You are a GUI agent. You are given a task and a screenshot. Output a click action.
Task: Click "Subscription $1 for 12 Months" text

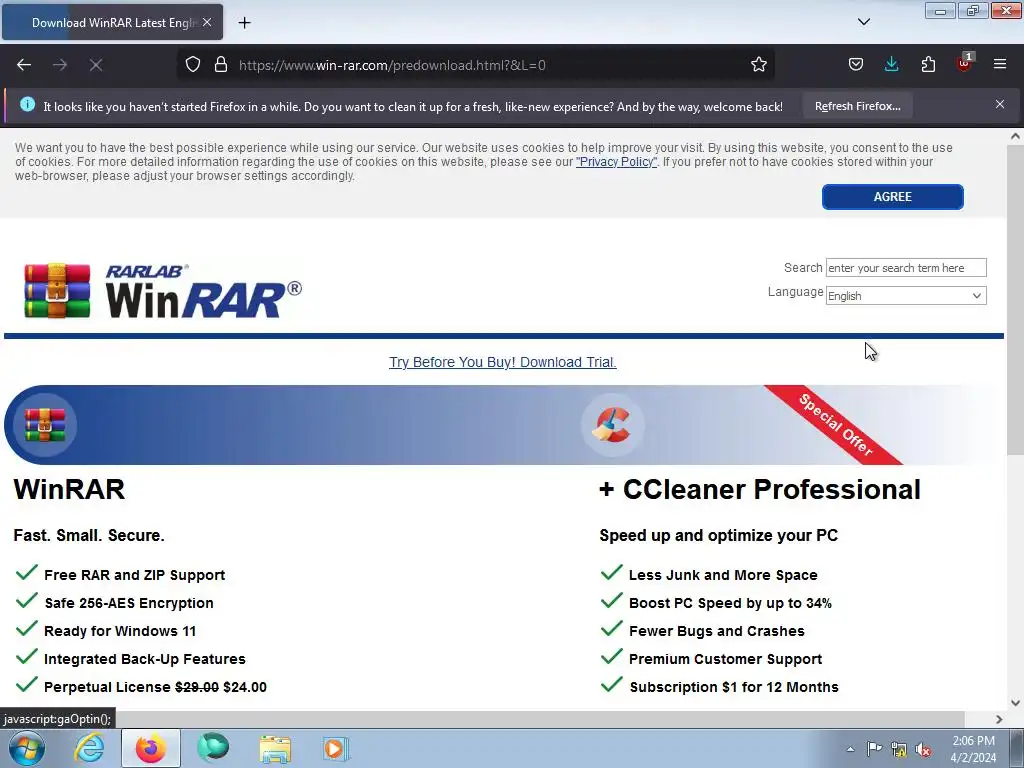coord(734,688)
